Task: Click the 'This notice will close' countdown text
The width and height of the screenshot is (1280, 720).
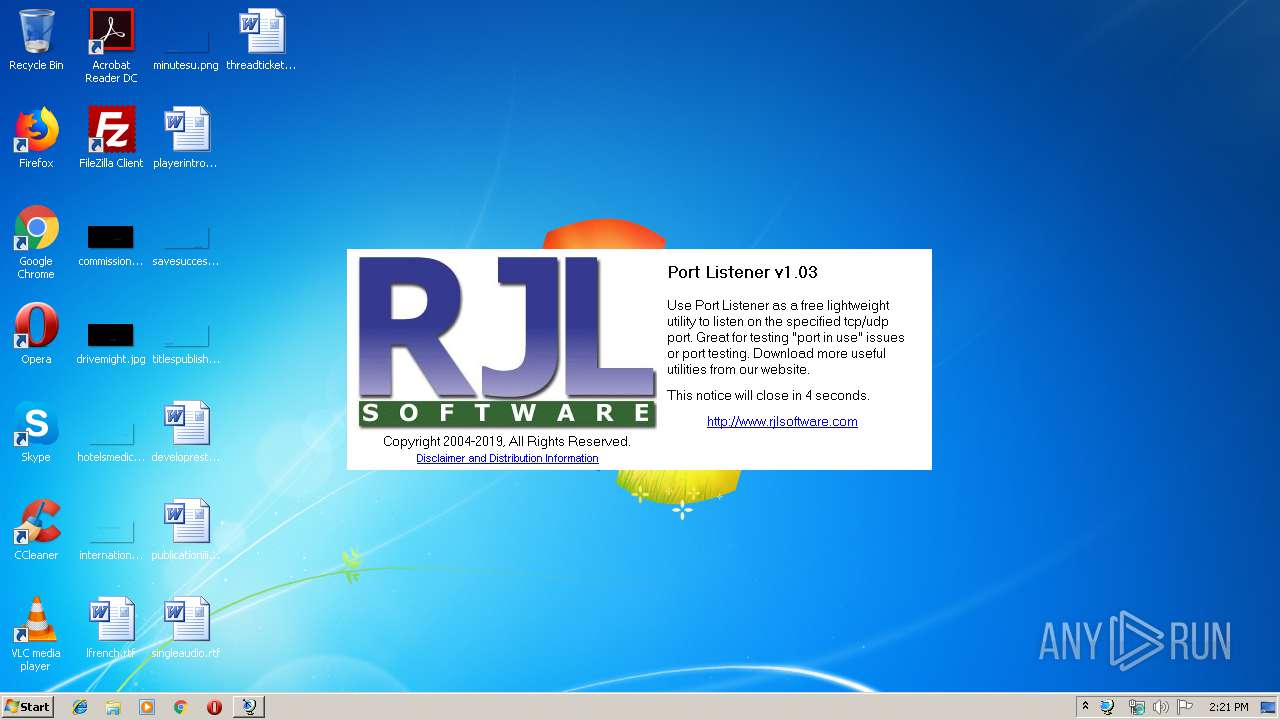Action: pos(768,395)
